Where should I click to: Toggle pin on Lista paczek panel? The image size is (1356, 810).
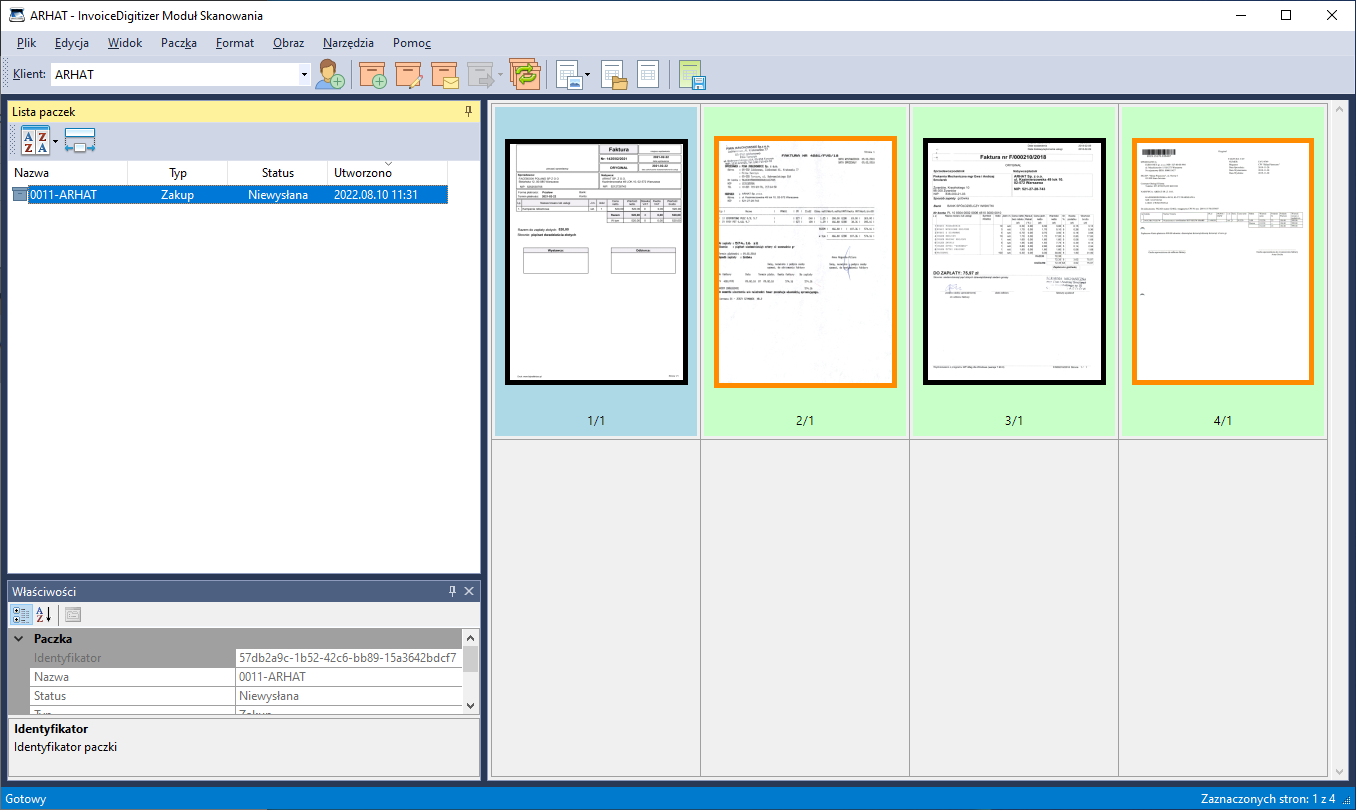[468, 112]
